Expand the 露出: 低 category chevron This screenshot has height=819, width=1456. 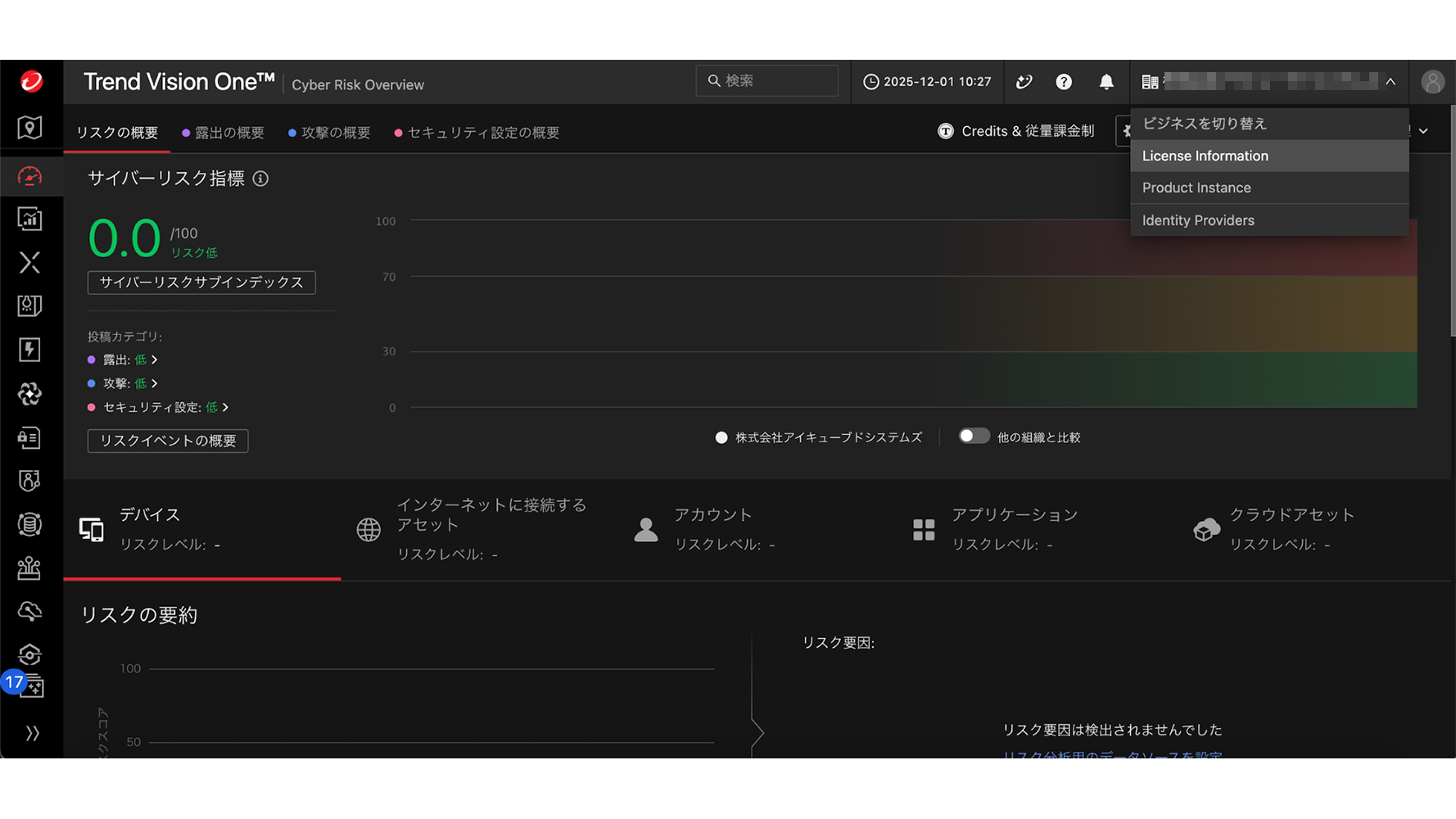(x=155, y=360)
